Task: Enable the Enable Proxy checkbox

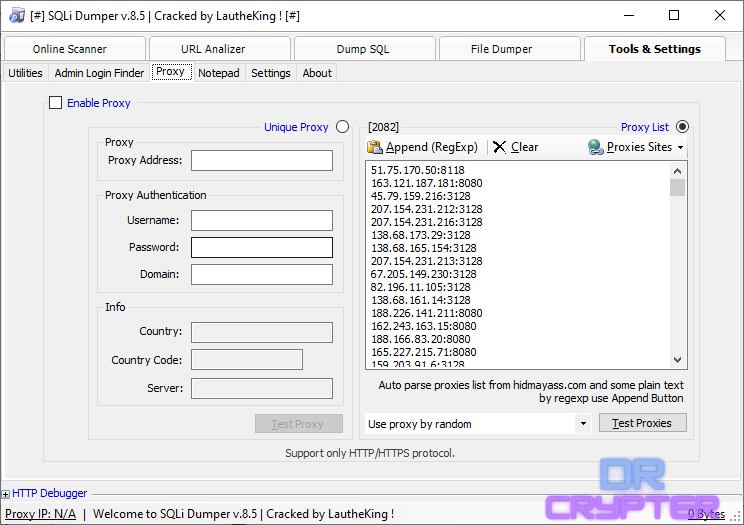Action: (x=56, y=103)
